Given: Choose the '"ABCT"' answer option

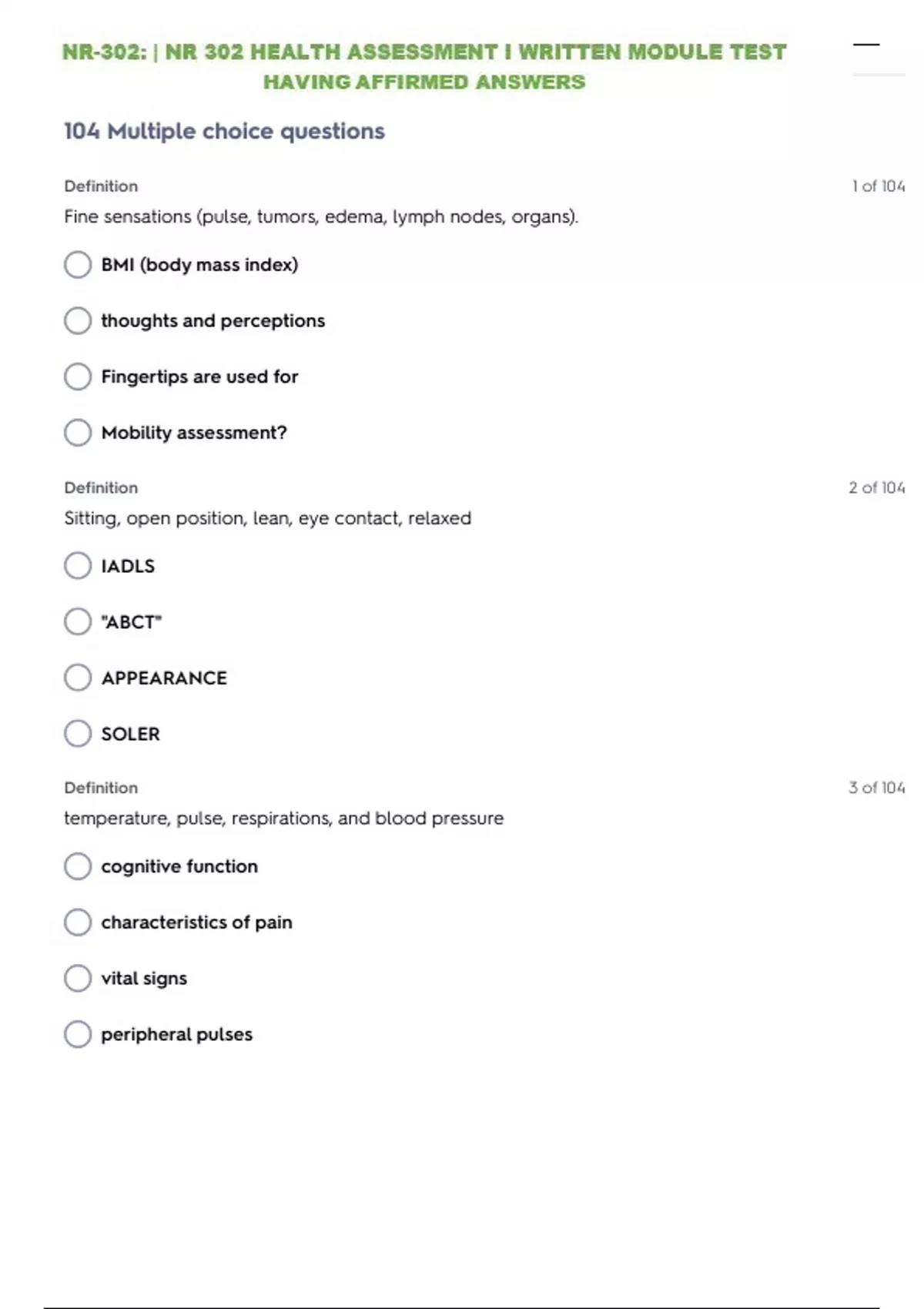Looking at the screenshot, I should pos(78,621).
